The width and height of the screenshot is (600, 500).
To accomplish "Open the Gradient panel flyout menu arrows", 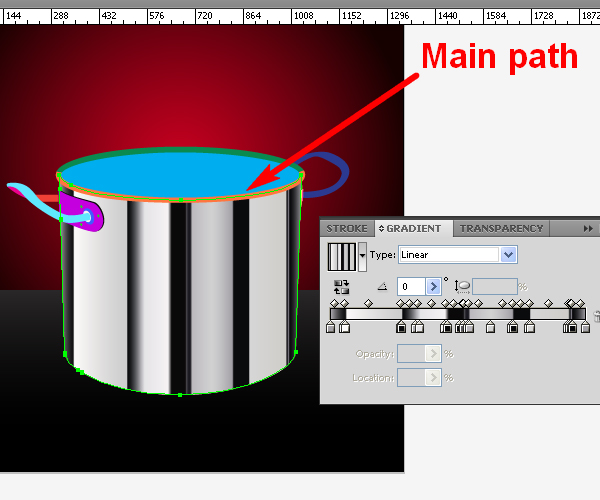I will pos(588,228).
